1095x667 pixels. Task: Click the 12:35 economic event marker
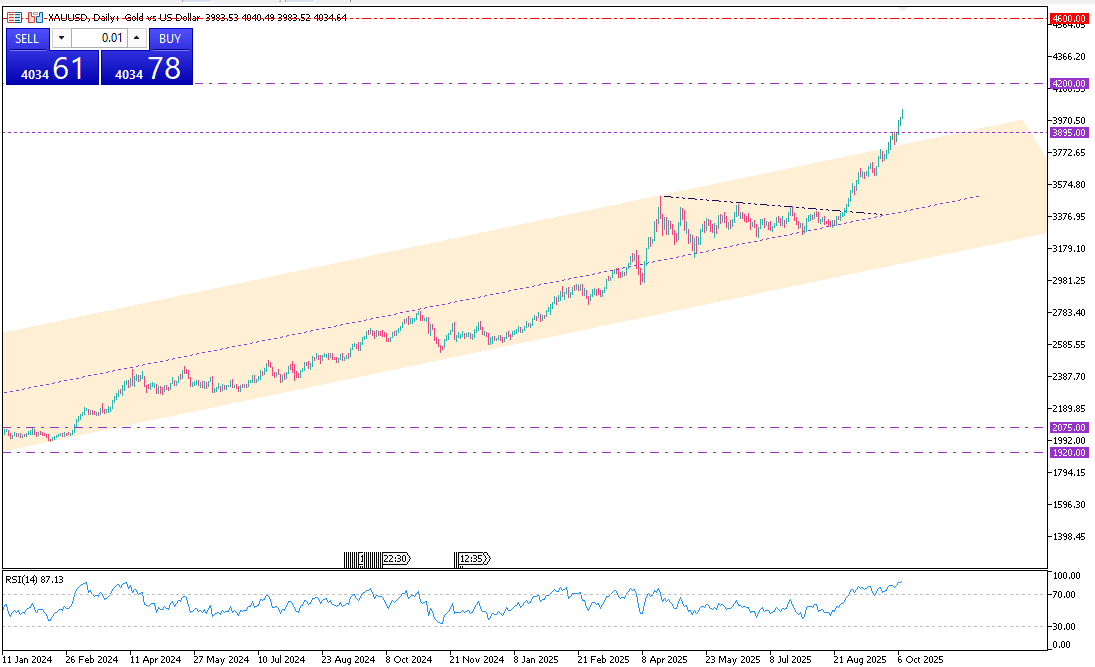pos(474,559)
